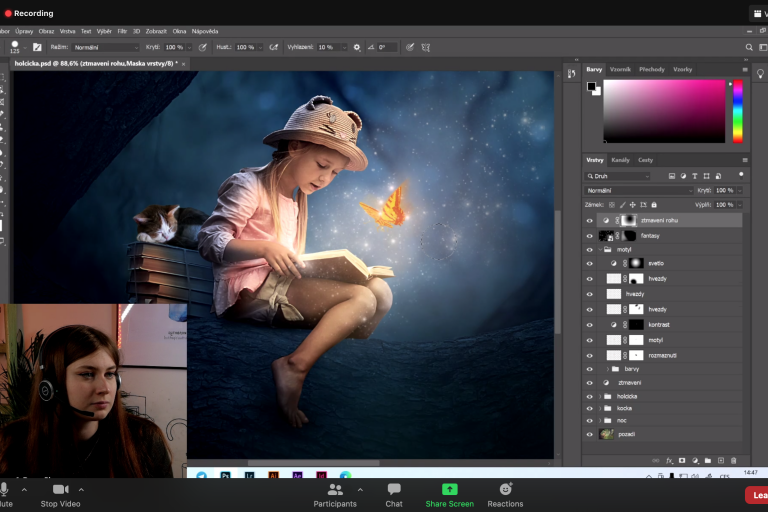Click the smoothing options gear icon
768x512 pixels.
click(x=357, y=47)
